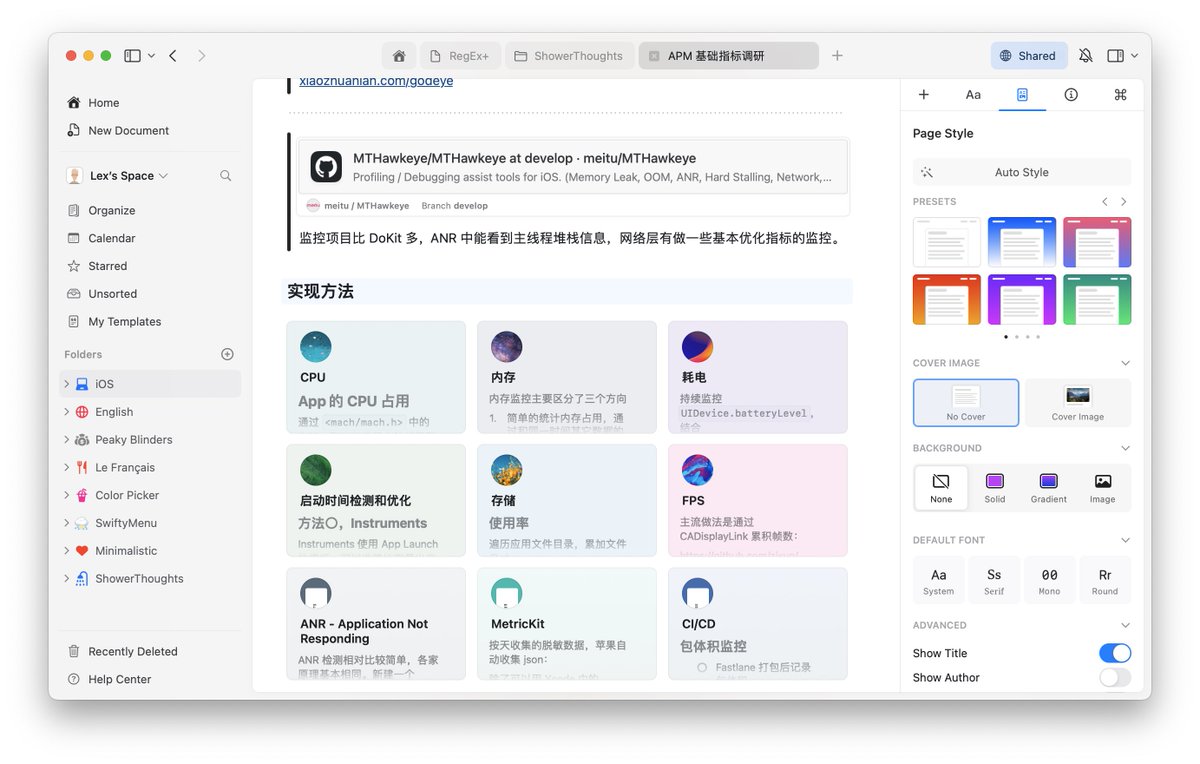Open the command shortcuts tab
Image resolution: width=1200 pixels, height=764 pixels.
coord(1120,95)
